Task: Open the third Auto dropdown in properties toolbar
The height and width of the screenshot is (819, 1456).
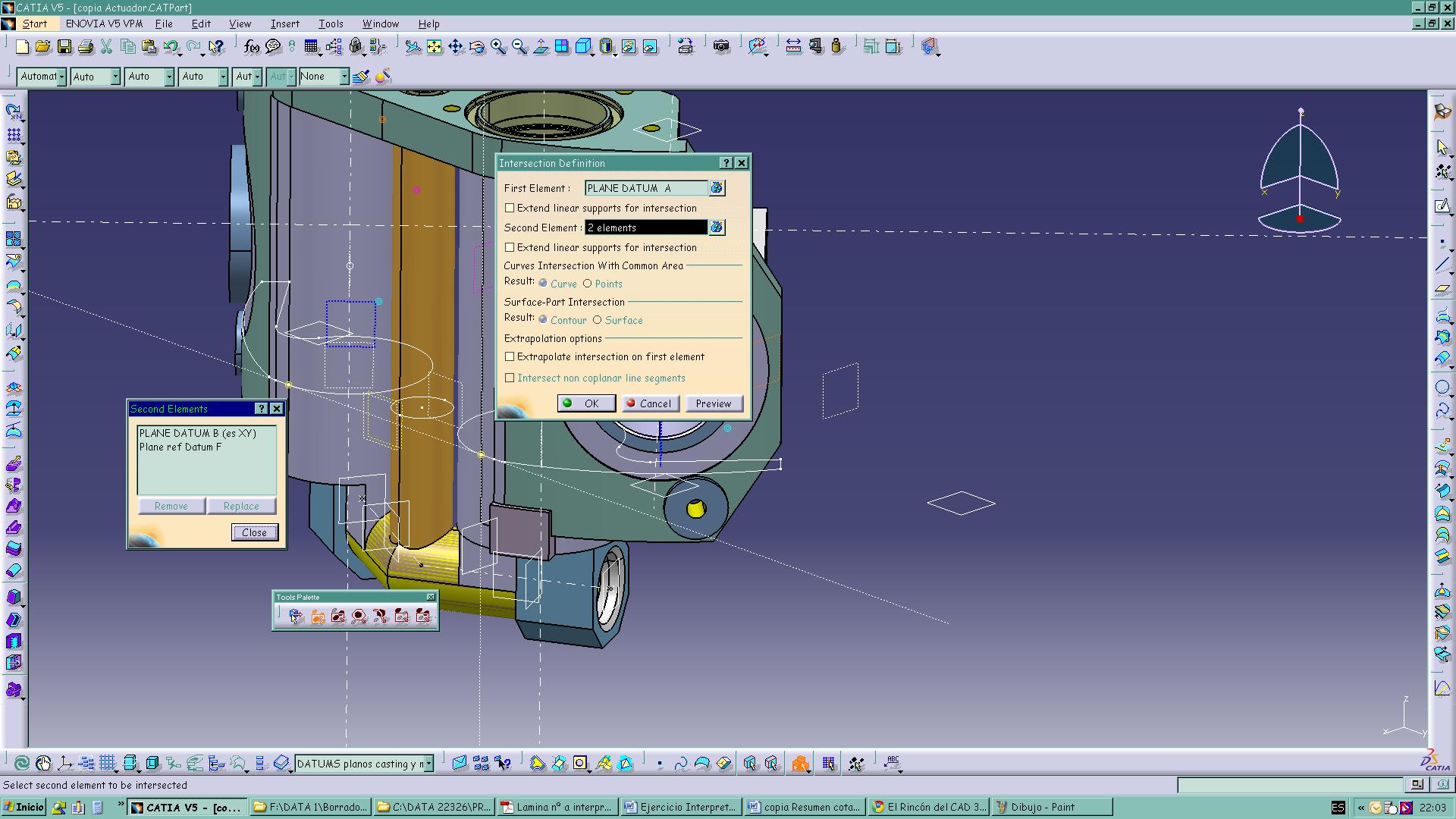Action: 223,77
